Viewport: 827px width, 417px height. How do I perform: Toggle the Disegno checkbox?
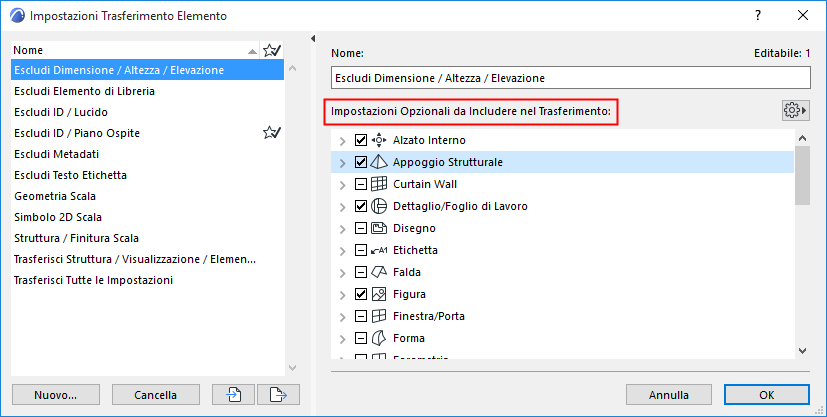[x=361, y=228]
